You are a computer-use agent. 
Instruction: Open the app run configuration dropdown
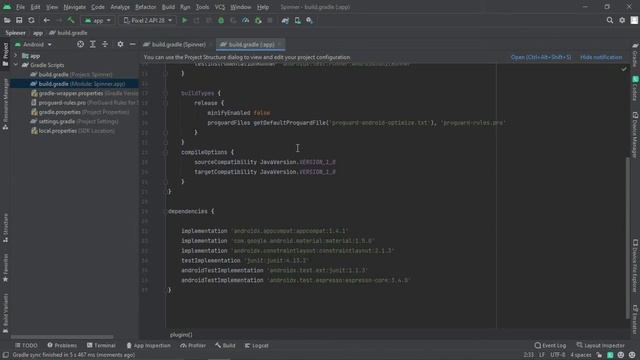click(98, 20)
